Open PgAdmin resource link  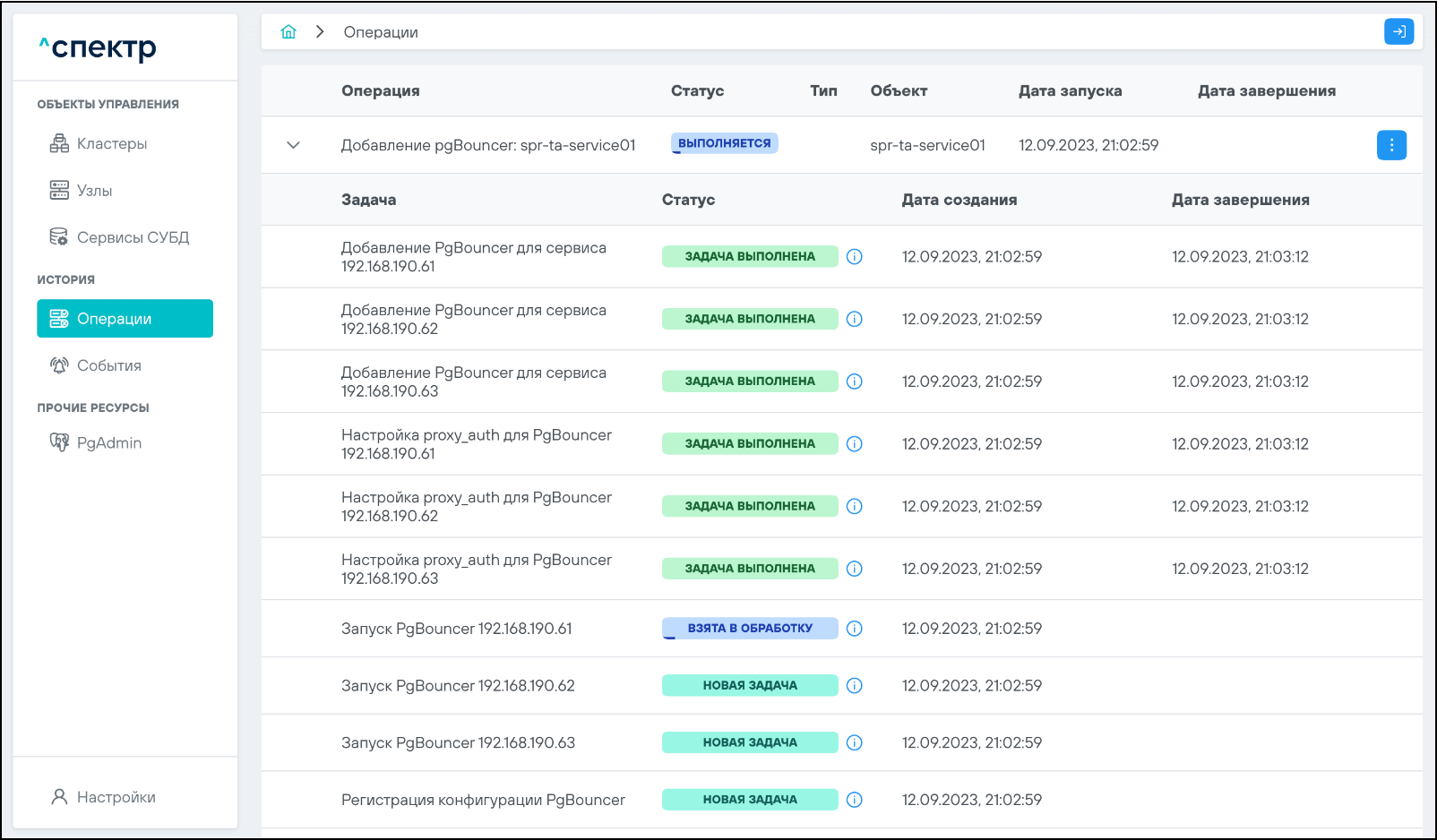(108, 443)
